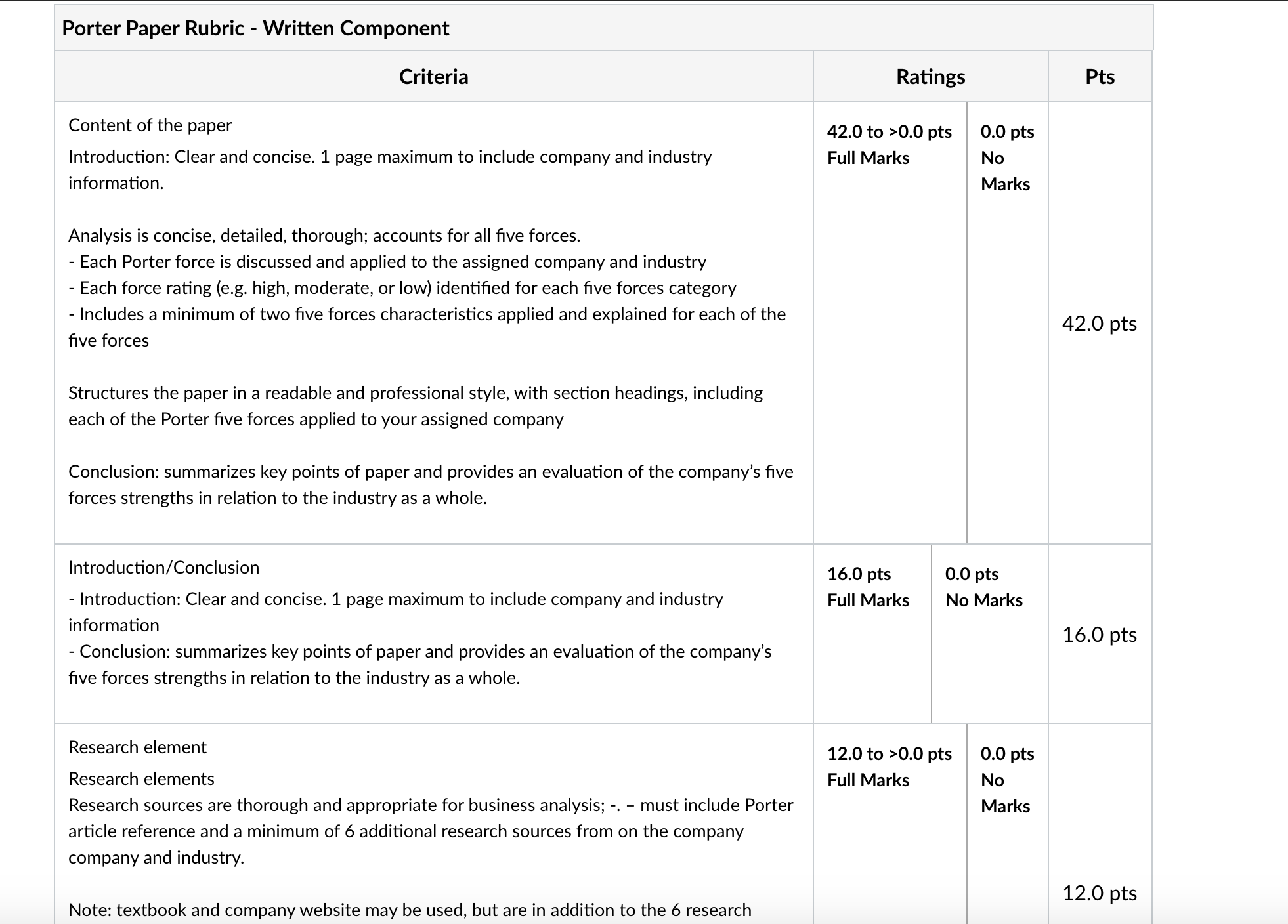Click the 42.0 pts points cell
Viewport: 1288px width, 924px height.
[x=1100, y=323]
